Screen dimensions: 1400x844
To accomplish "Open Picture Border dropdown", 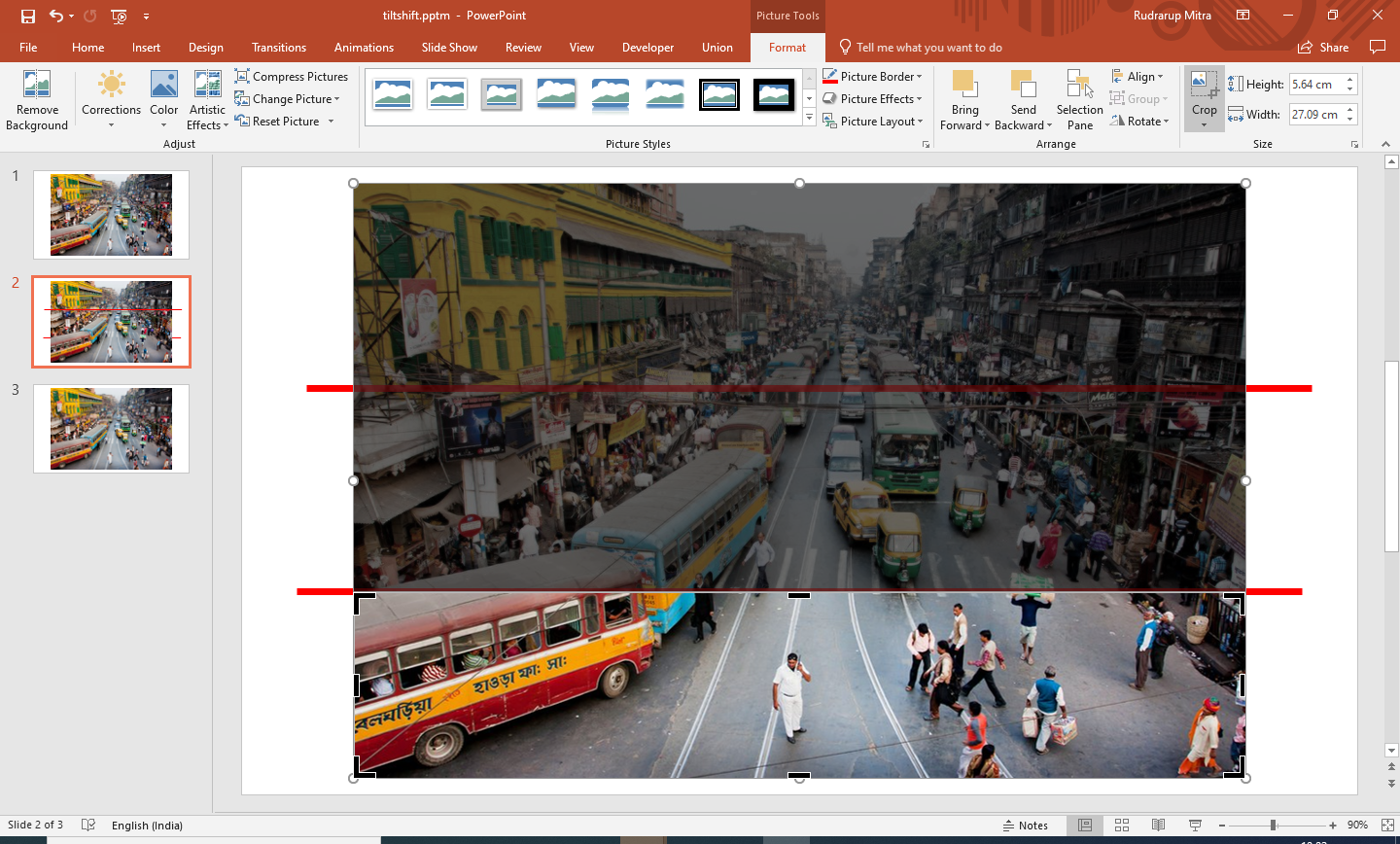I will tap(872, 76).
